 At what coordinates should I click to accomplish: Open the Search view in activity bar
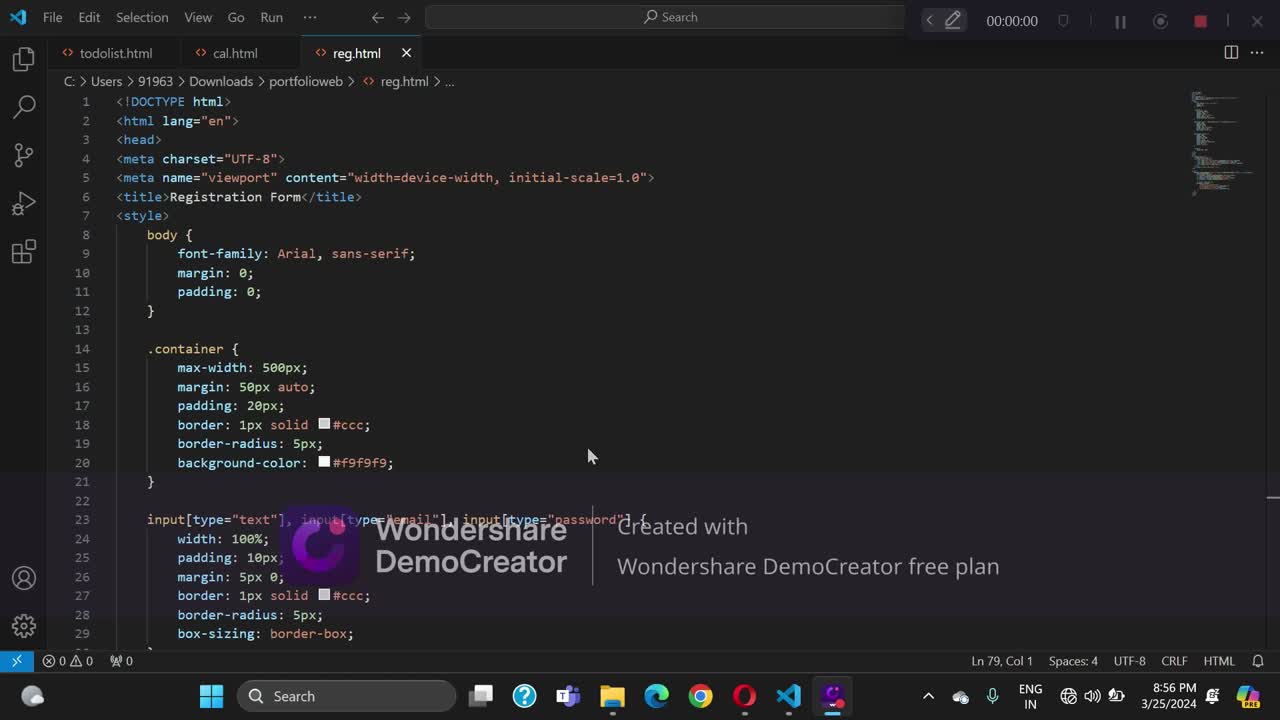24,107
